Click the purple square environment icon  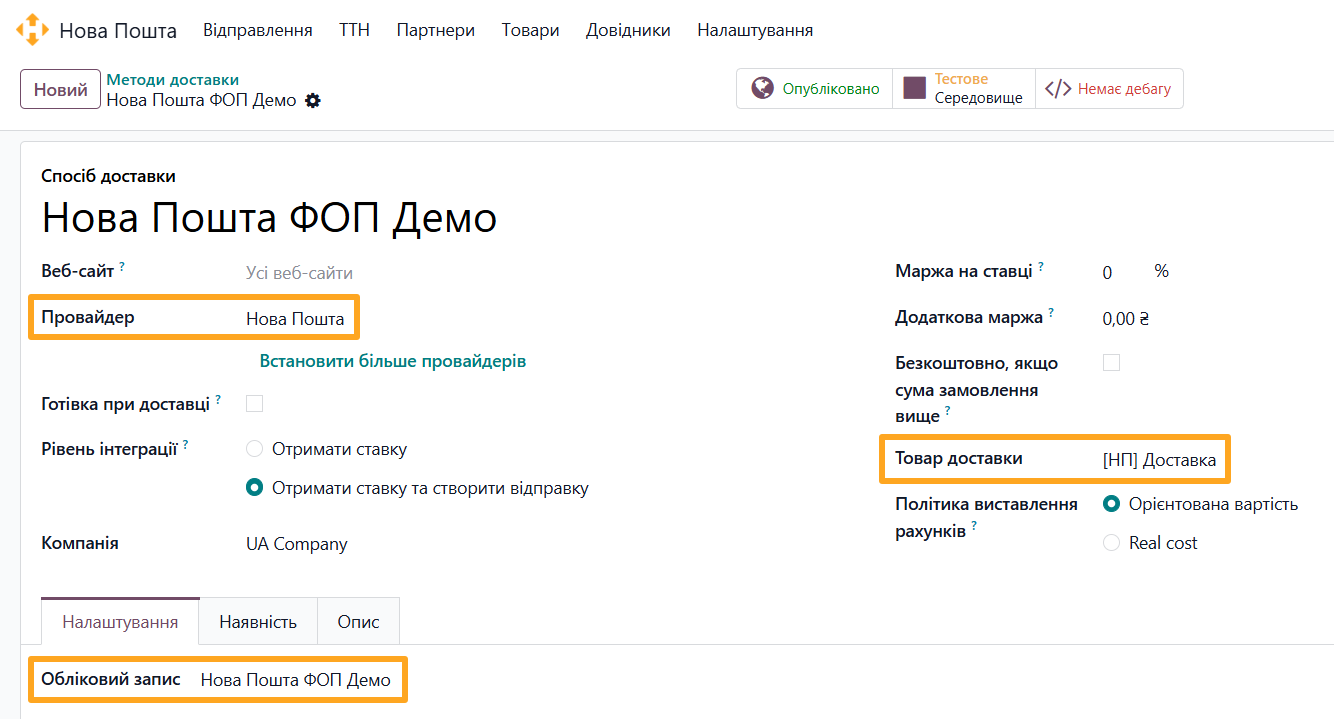click(x=914, y=88)
